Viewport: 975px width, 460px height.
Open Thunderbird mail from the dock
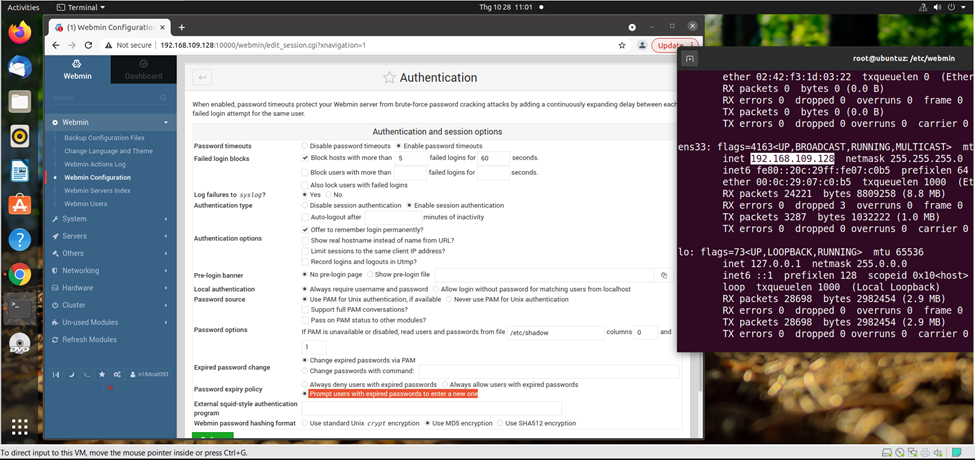[x=20, y=67]
